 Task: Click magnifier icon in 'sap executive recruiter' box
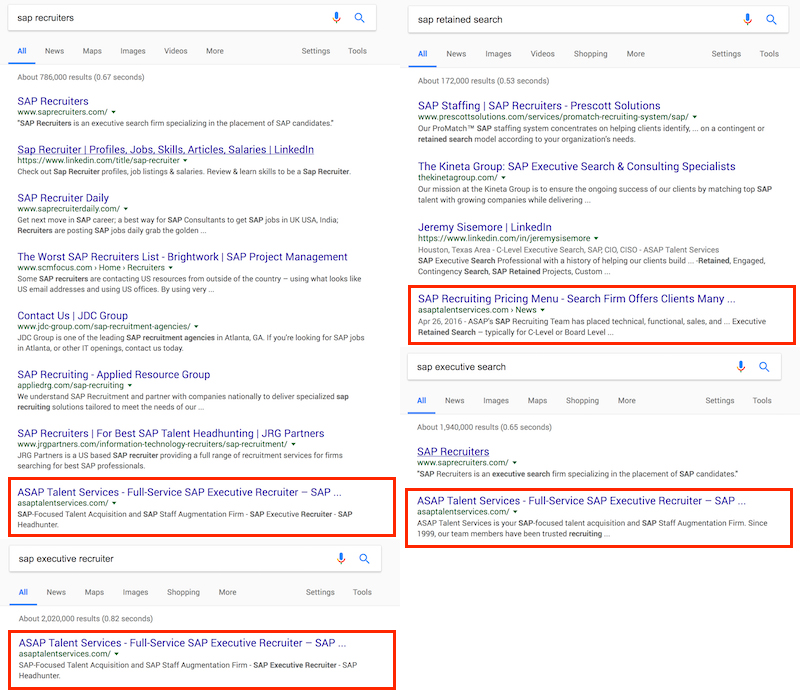(x=364, y=558)
